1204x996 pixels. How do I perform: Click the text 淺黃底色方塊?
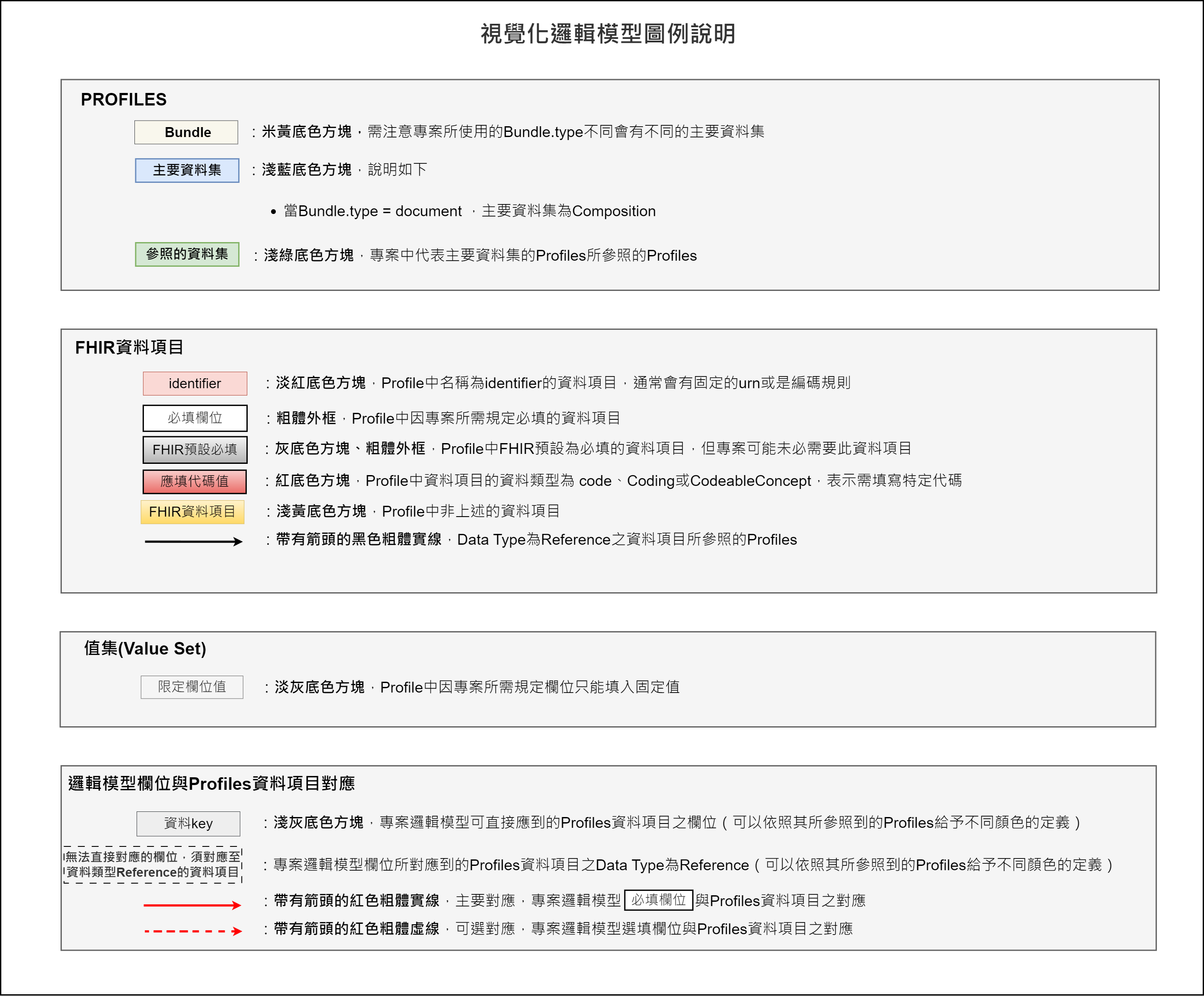point(321,511)
